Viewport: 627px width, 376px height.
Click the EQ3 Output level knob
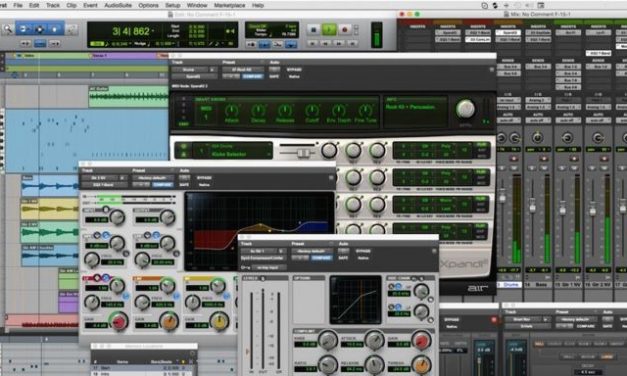(168, 217)
